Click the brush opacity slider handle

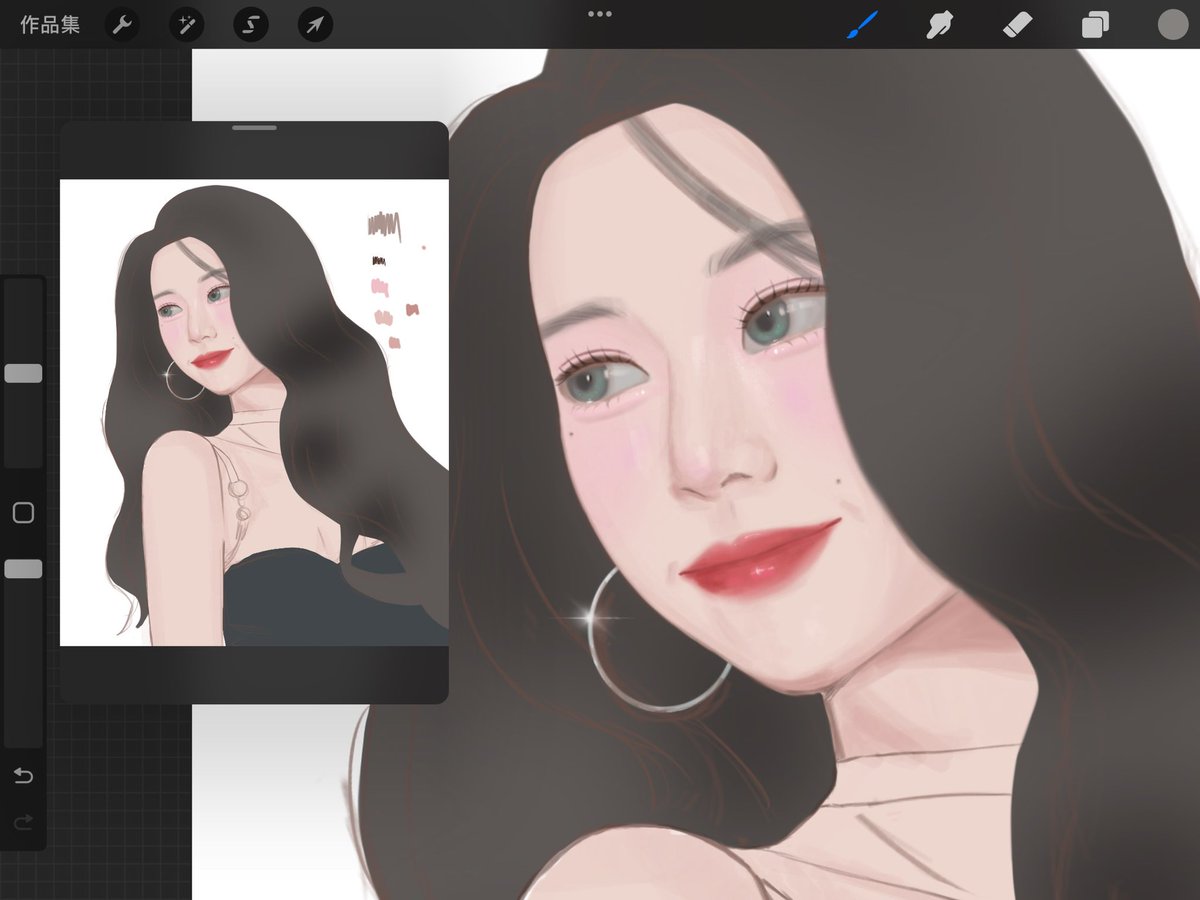click(23, 569)
